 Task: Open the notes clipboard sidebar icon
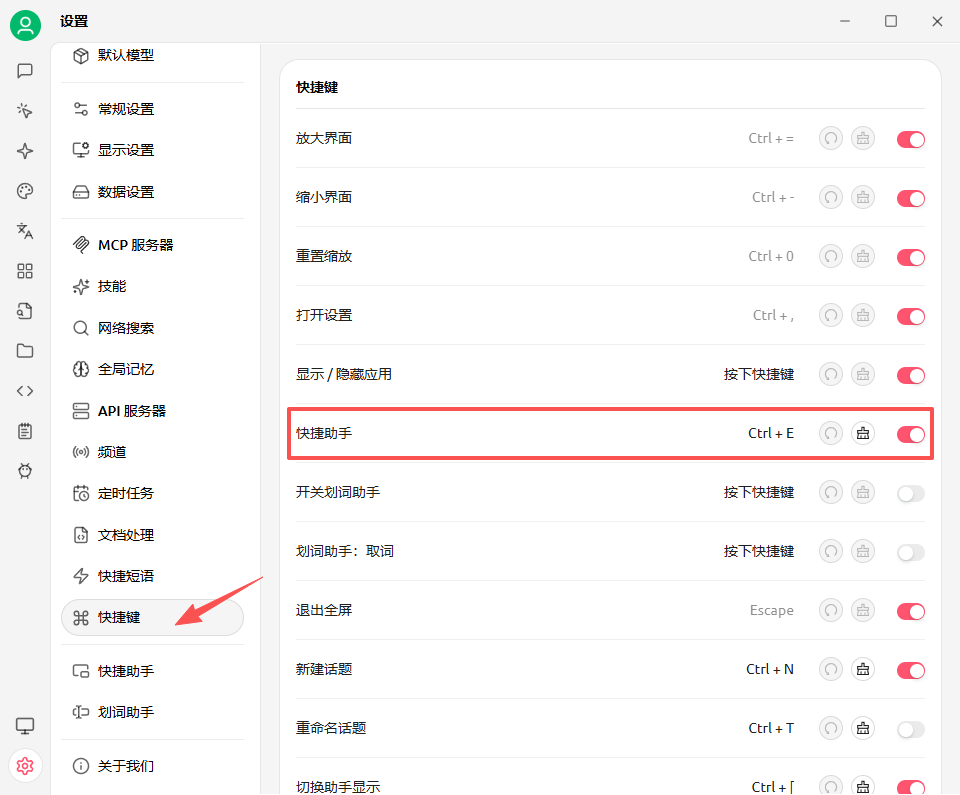click(x=25, y=431)
